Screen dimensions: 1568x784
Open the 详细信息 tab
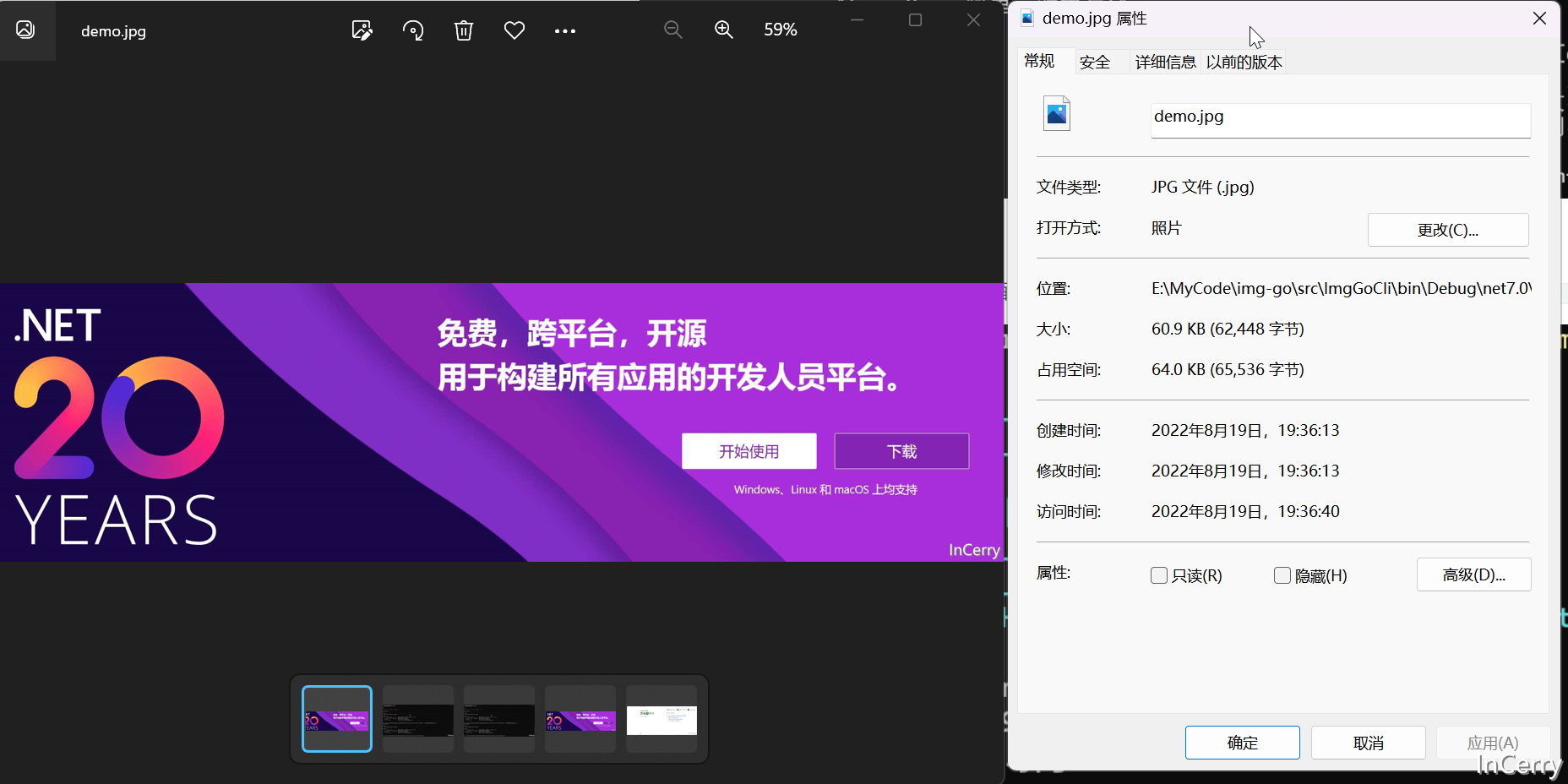click(1165, 62)
